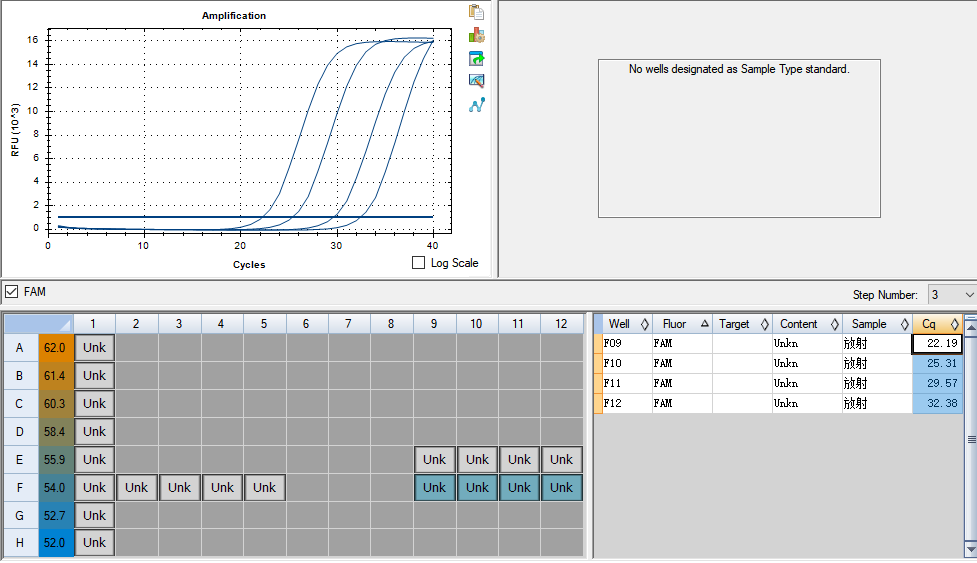Click highlighted plate well F9
Image resolution: width=977 pixels, height=563 pixels.
click(x=434, y=488)
